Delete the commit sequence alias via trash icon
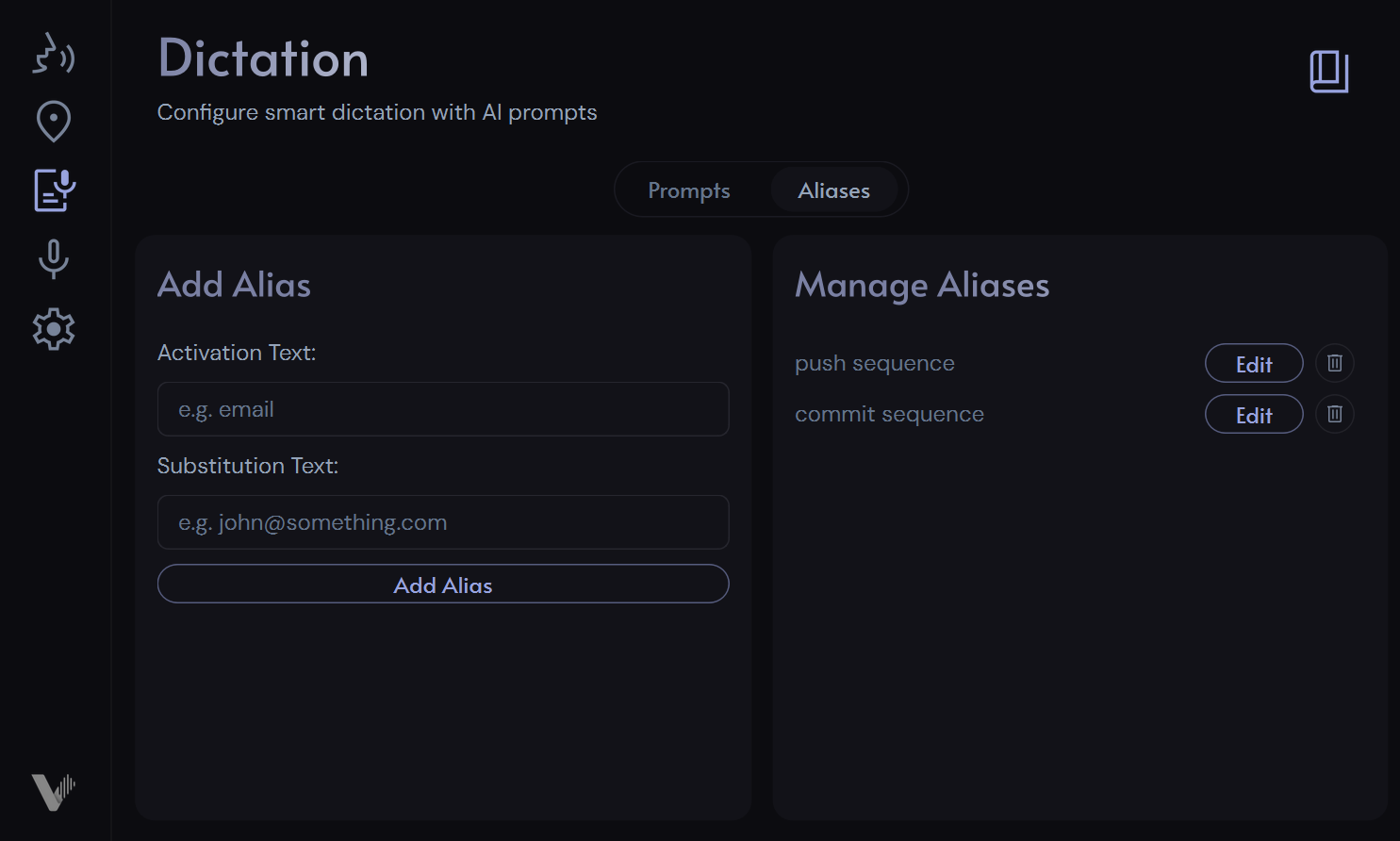The width and height of the screenshot is (1400, 841). click(x=1334, y=414)
